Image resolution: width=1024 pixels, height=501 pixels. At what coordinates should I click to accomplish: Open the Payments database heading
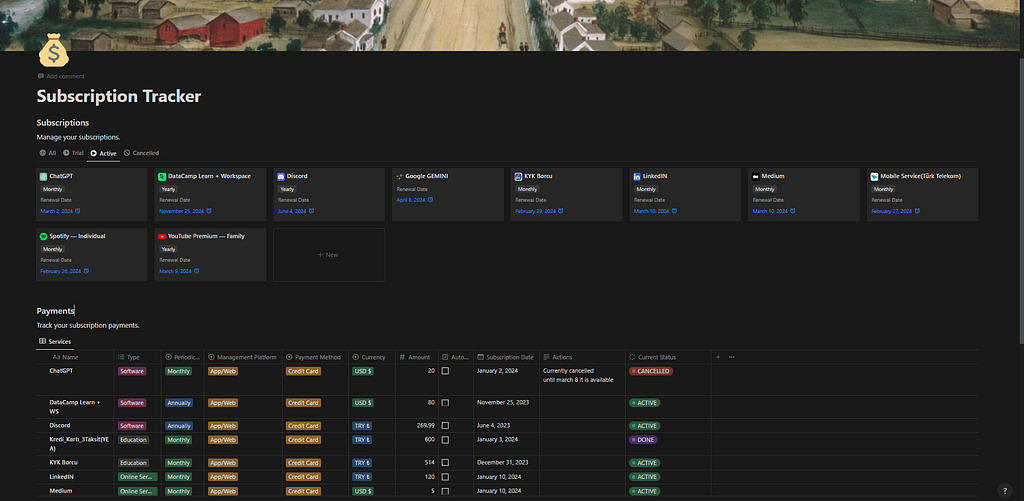(x=55, y=311)
